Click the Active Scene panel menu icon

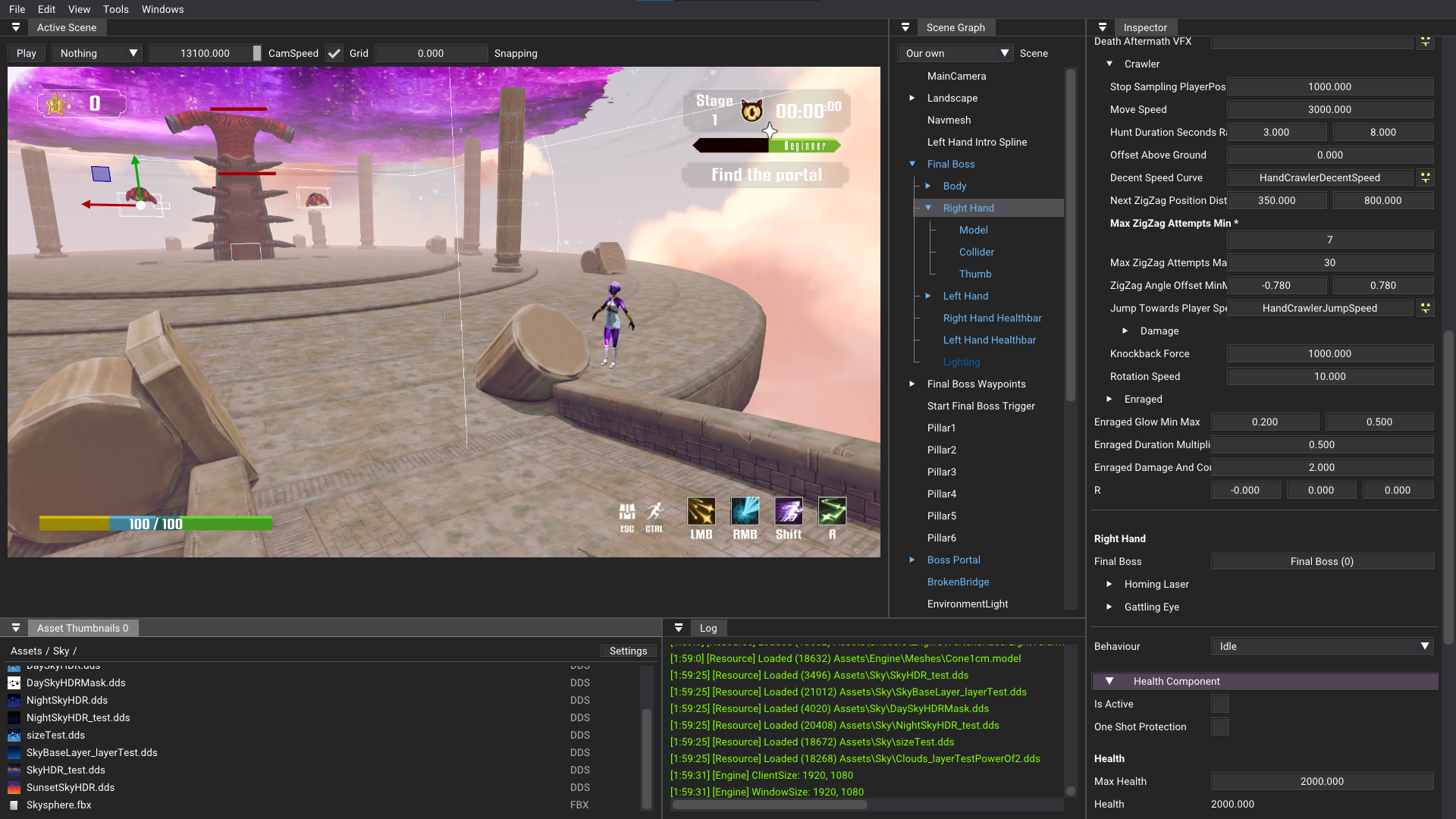coord(15,27)
